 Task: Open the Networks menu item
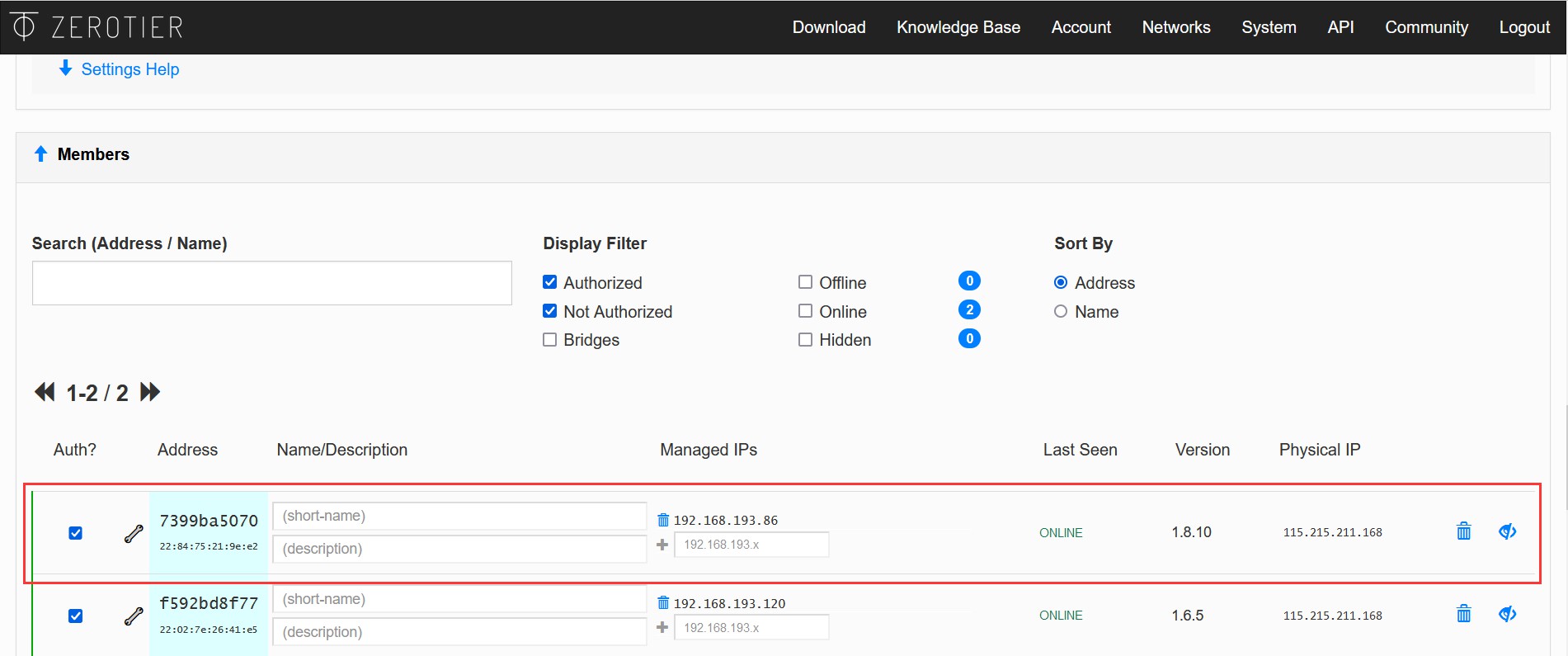coord(1175,27)
